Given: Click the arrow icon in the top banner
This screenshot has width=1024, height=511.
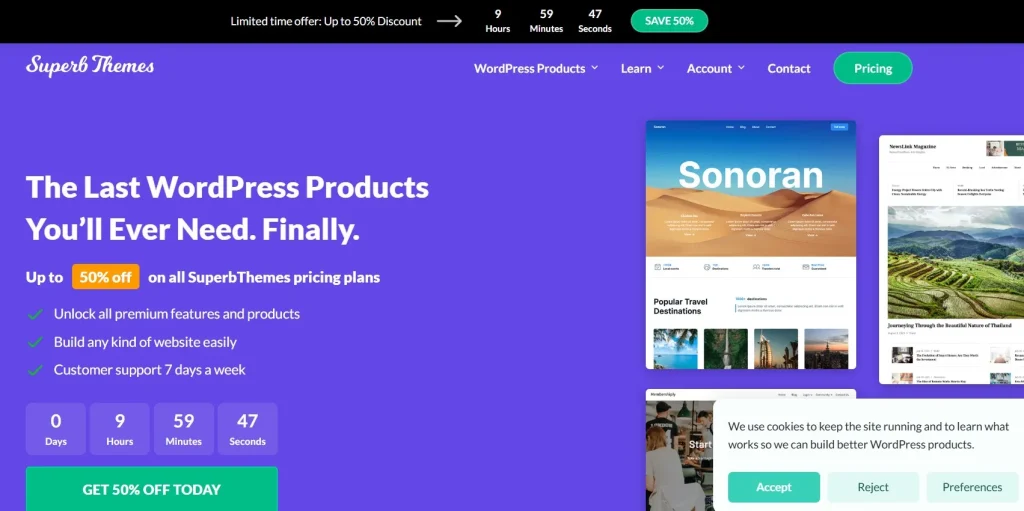Looking at the screenshot, I should [x=449, y=21].
